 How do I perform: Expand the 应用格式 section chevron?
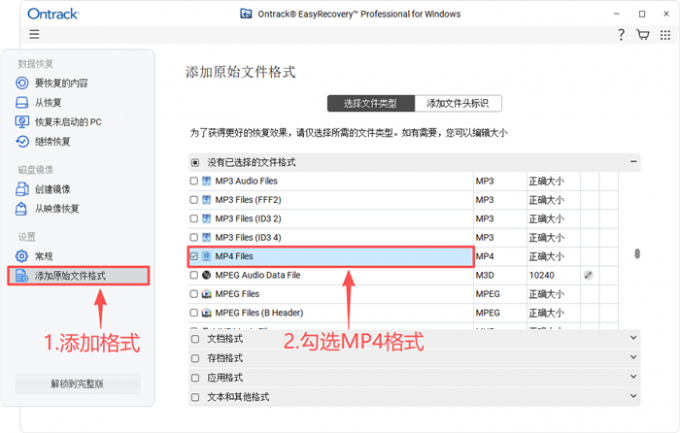633,377
